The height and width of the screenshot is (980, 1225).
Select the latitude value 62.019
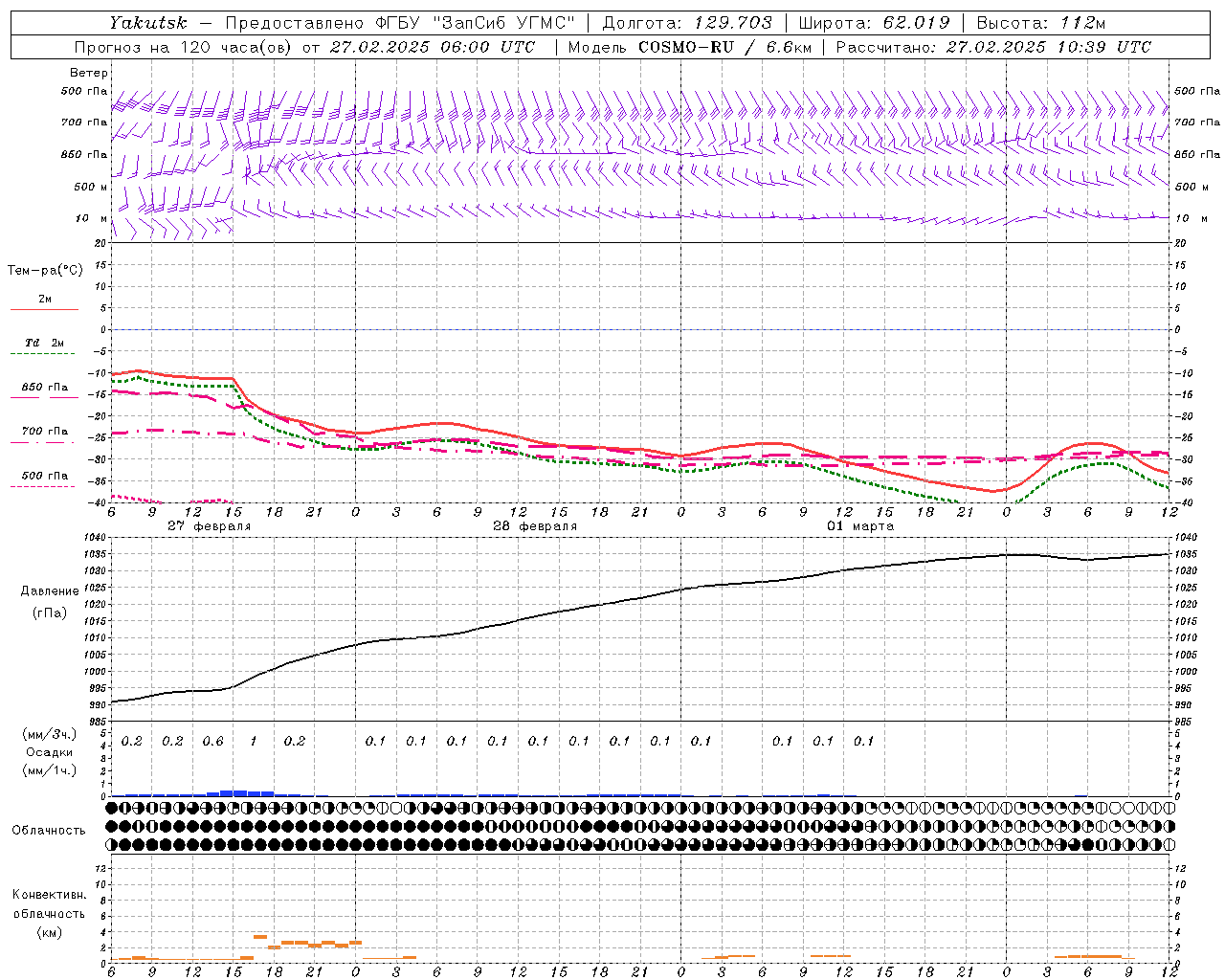917,23
